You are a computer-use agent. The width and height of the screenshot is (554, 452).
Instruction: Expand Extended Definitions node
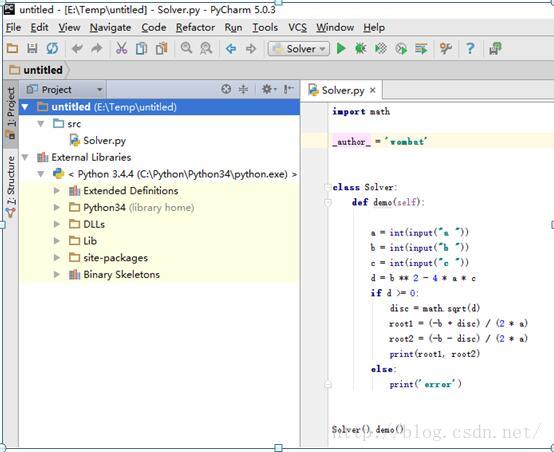(x=57, y=191)
